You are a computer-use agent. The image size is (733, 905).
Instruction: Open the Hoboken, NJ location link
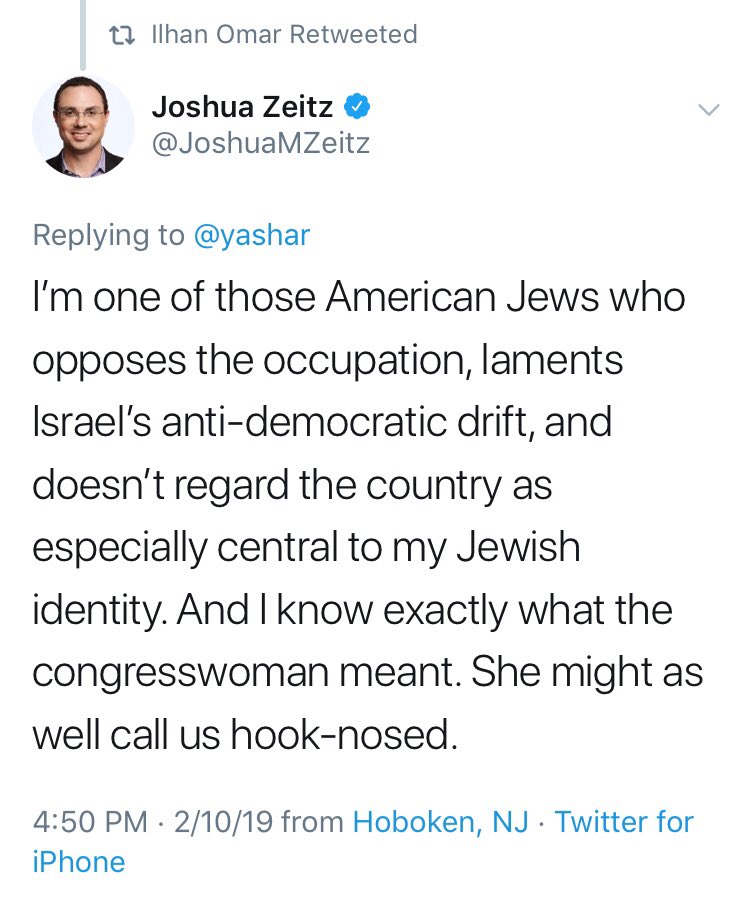coord(440,821)
